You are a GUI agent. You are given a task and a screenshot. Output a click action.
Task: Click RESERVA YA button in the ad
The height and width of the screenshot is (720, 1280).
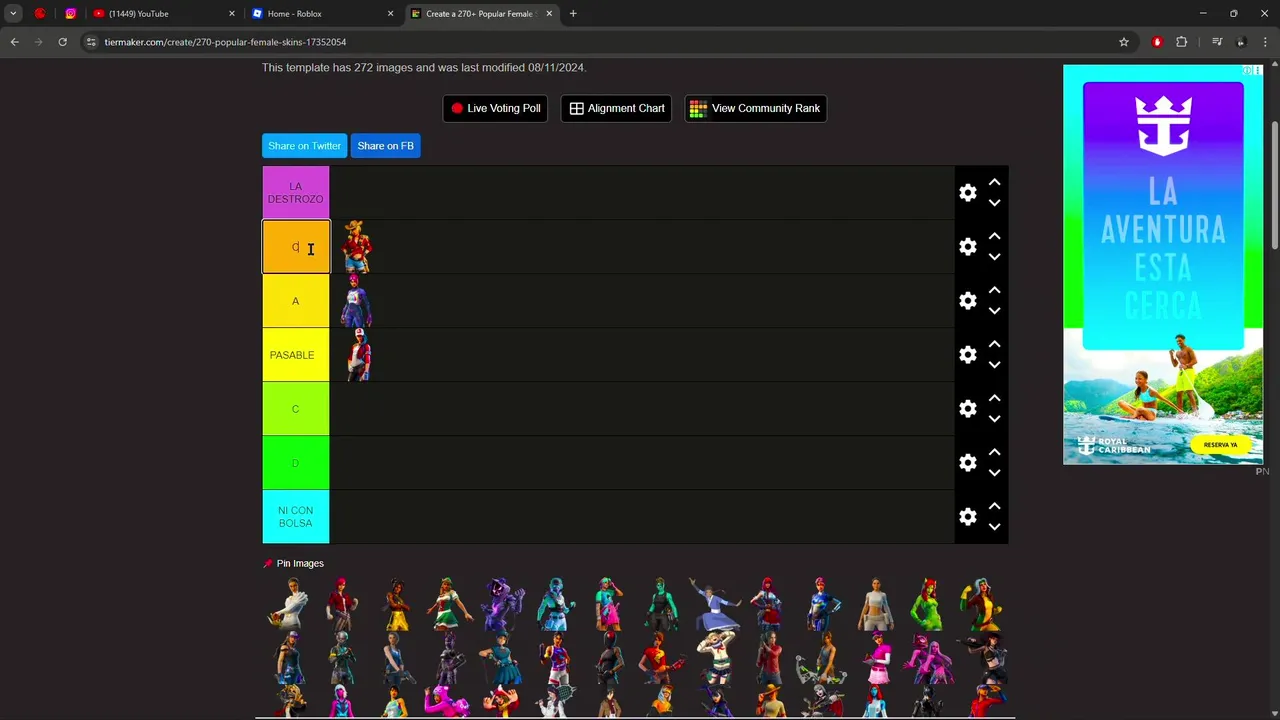pos(1220,445)
